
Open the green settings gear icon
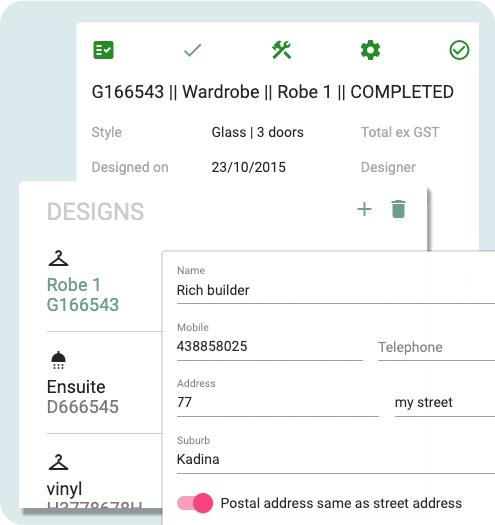[x=370, y=50]
